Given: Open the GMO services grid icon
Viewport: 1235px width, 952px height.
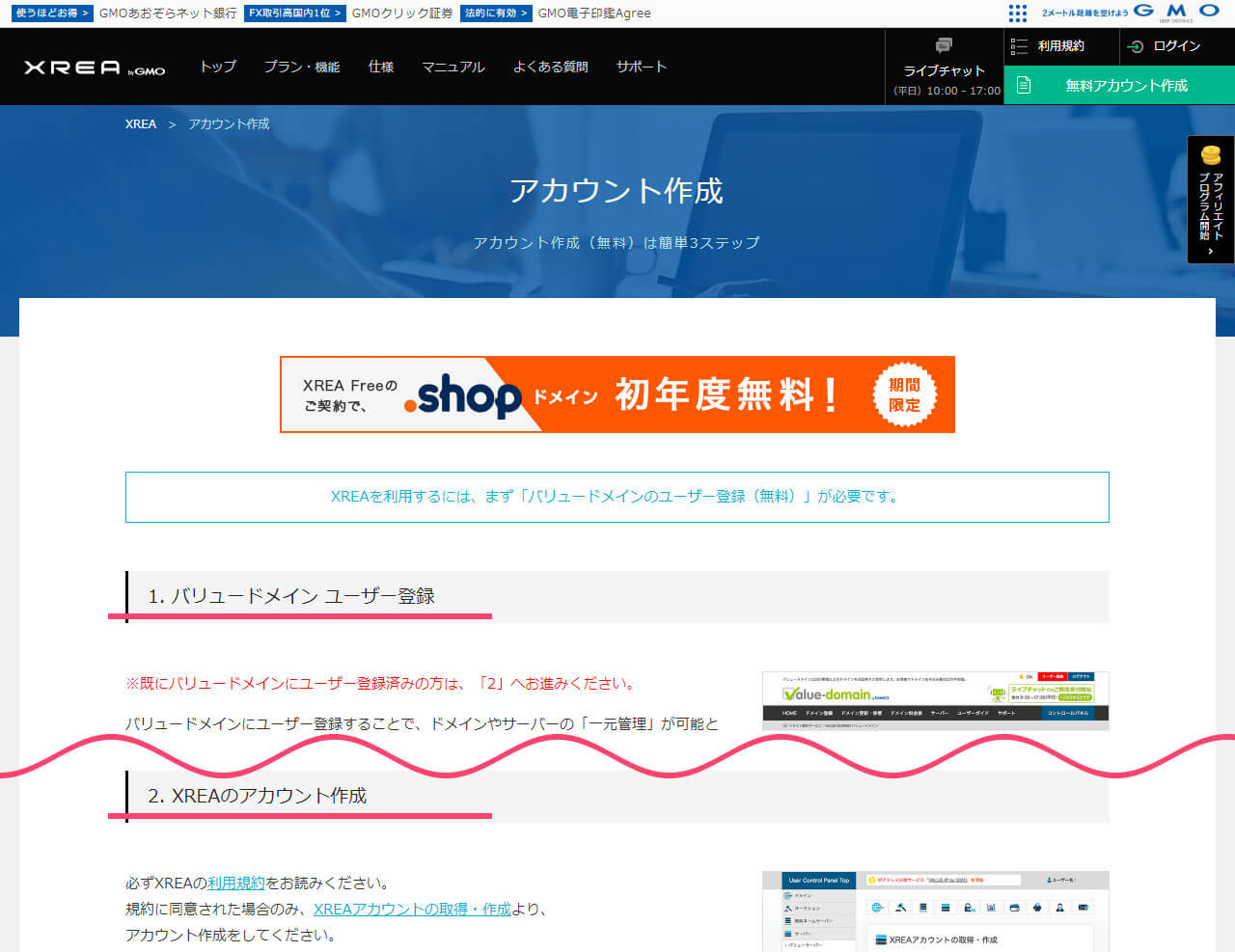Looking at the screenshot, I should pyautogui.click(x=1018, y=13).
